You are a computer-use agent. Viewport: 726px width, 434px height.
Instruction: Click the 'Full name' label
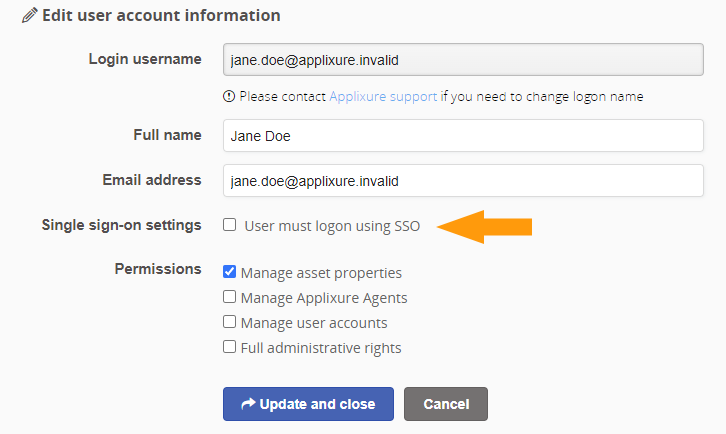click(x=168, y=135)
